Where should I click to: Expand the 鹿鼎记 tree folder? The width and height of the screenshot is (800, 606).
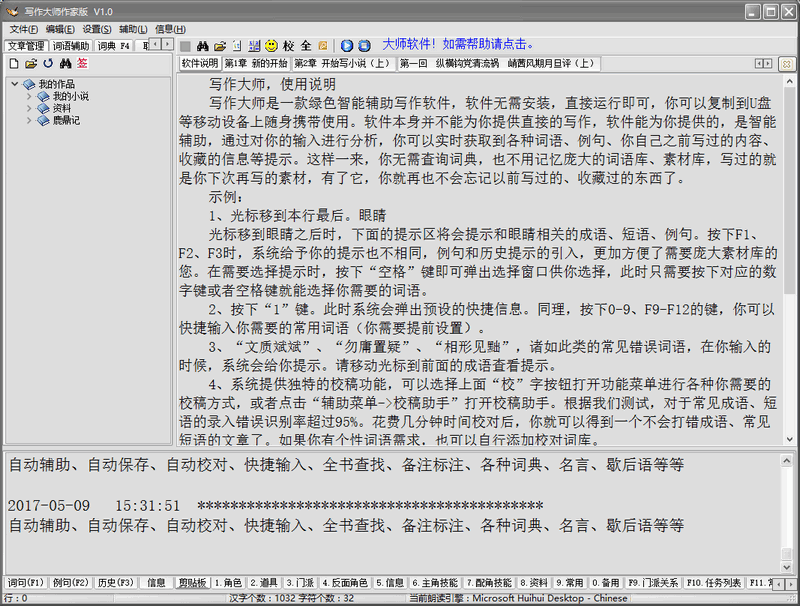(x=29, y=120)
